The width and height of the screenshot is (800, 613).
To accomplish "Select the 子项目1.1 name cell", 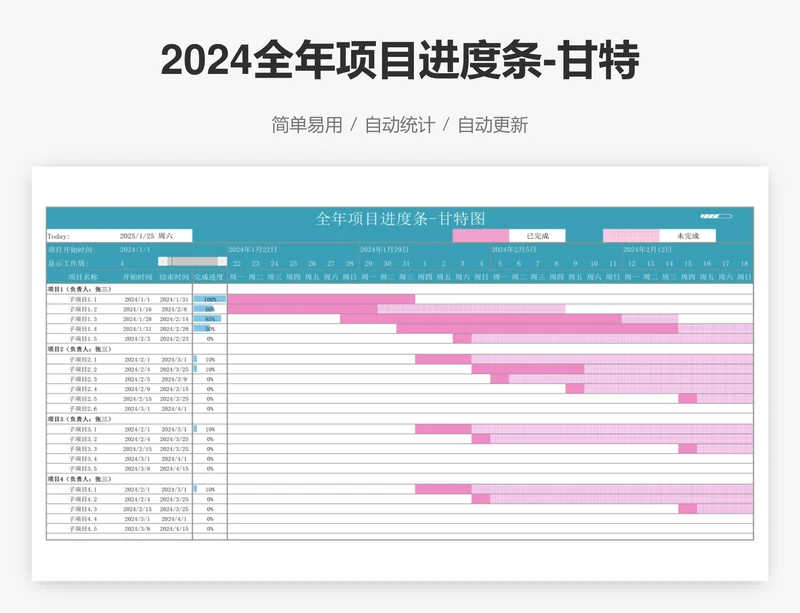I will click(83, 300).
